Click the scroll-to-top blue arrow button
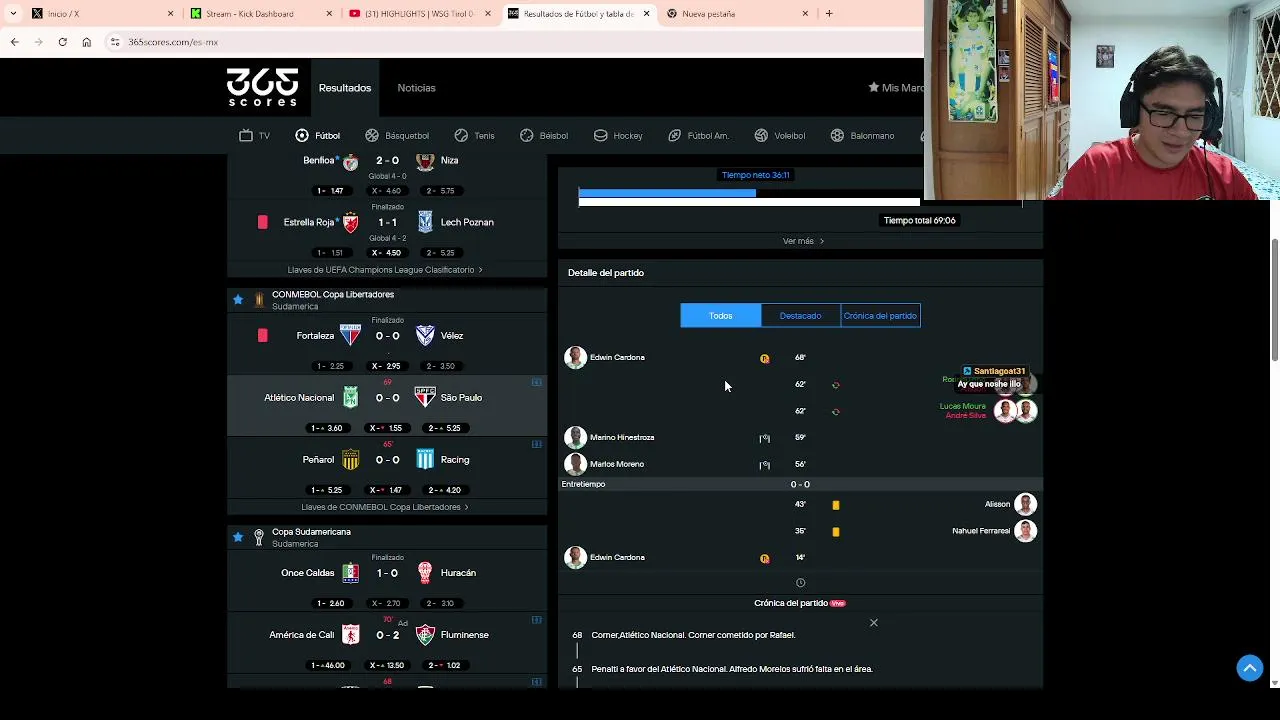Image resolution: width=1280 pixels, height=720 pixels. [x=1249, y=668]
